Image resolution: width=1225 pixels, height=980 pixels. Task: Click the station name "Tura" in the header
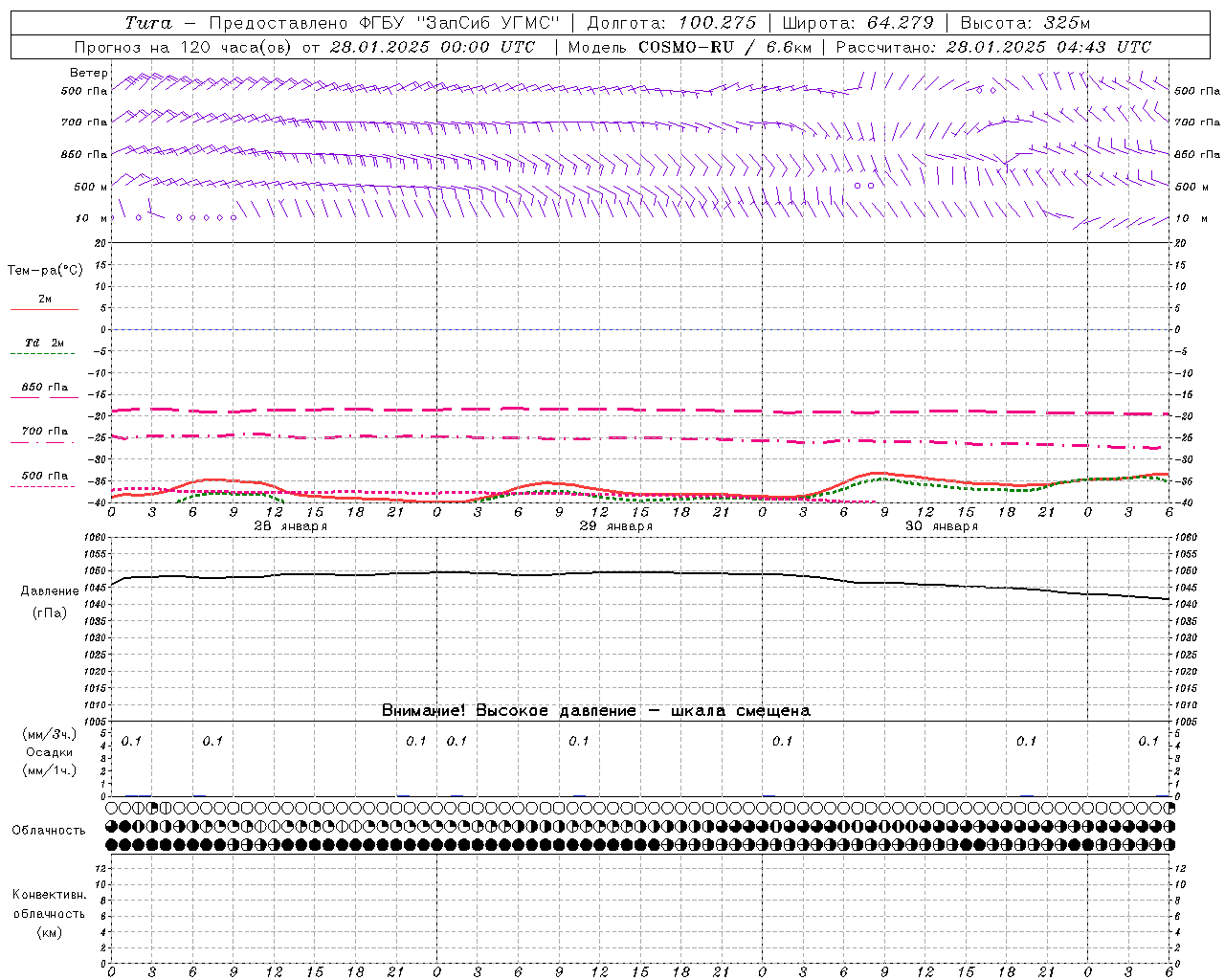coord(148,23)
